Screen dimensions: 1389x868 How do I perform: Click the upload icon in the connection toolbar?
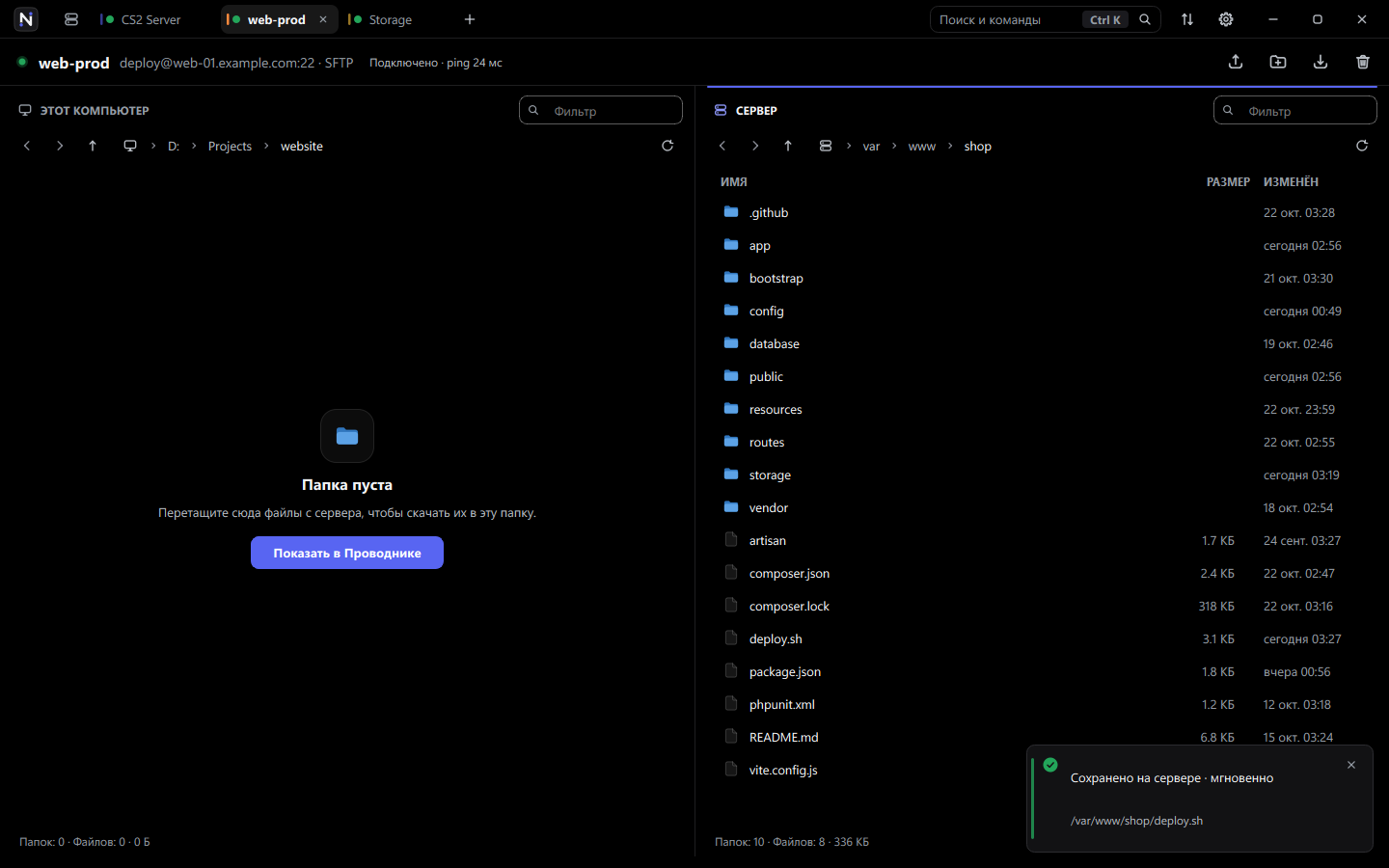[1236, 62]
